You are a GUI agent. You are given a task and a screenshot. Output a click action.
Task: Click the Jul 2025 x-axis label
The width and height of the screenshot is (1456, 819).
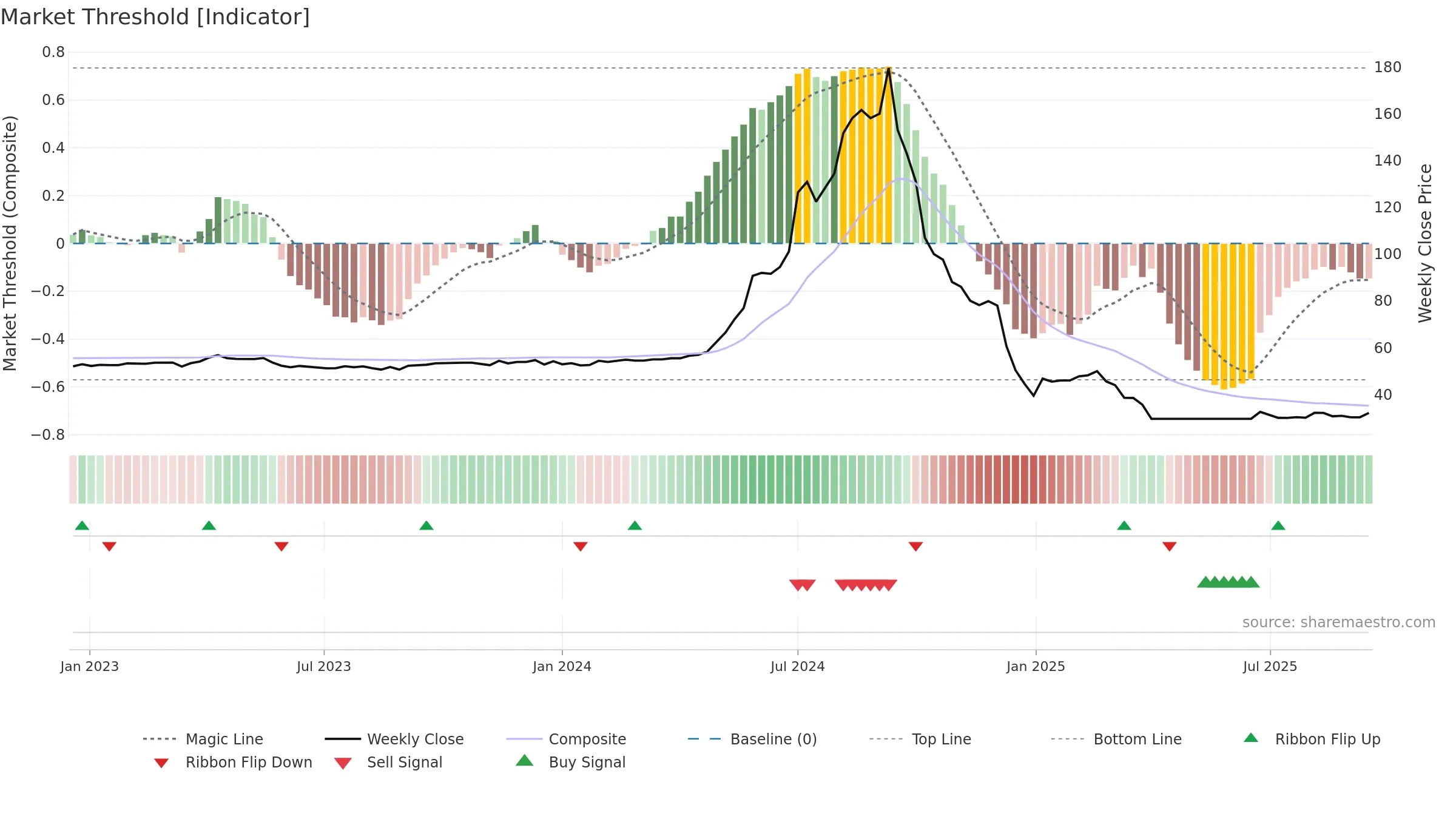pyautogui.click(x=1270, y=666)
